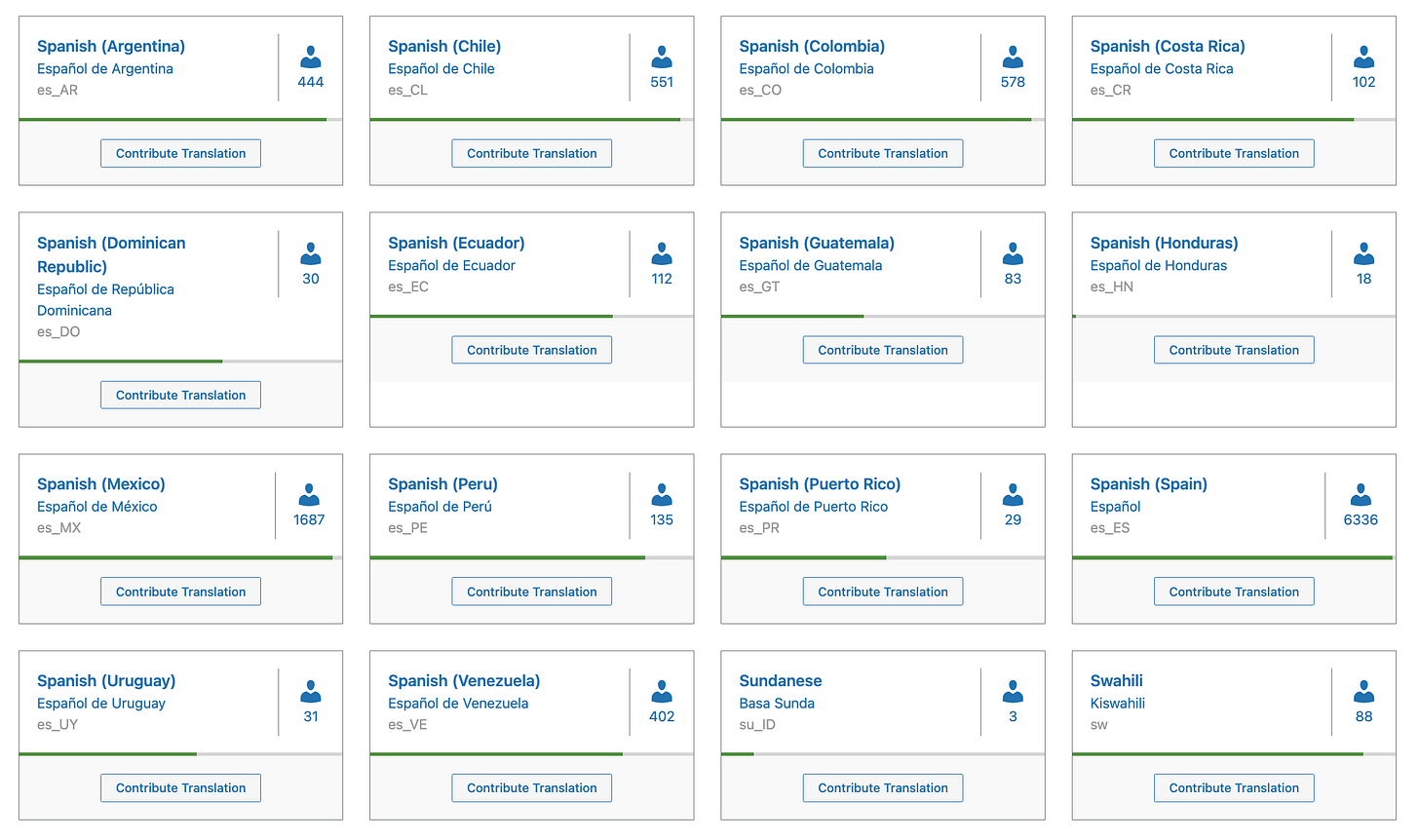The image size is (1419, 840).
Task: Contribute Translation for Spanish (Honduras)
Action: (x=1234, y=350)
